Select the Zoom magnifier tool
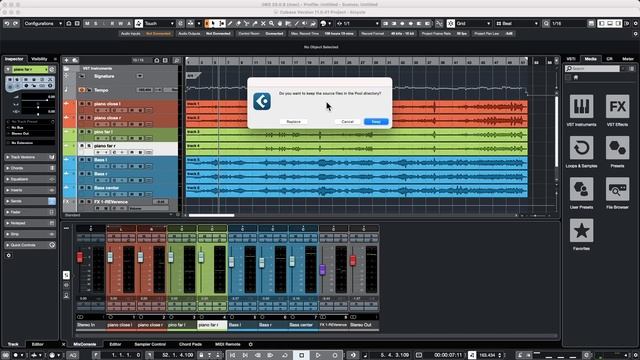The height and width of the screenshot is (360, 640). pyautogui.click(x=271, y=24)
